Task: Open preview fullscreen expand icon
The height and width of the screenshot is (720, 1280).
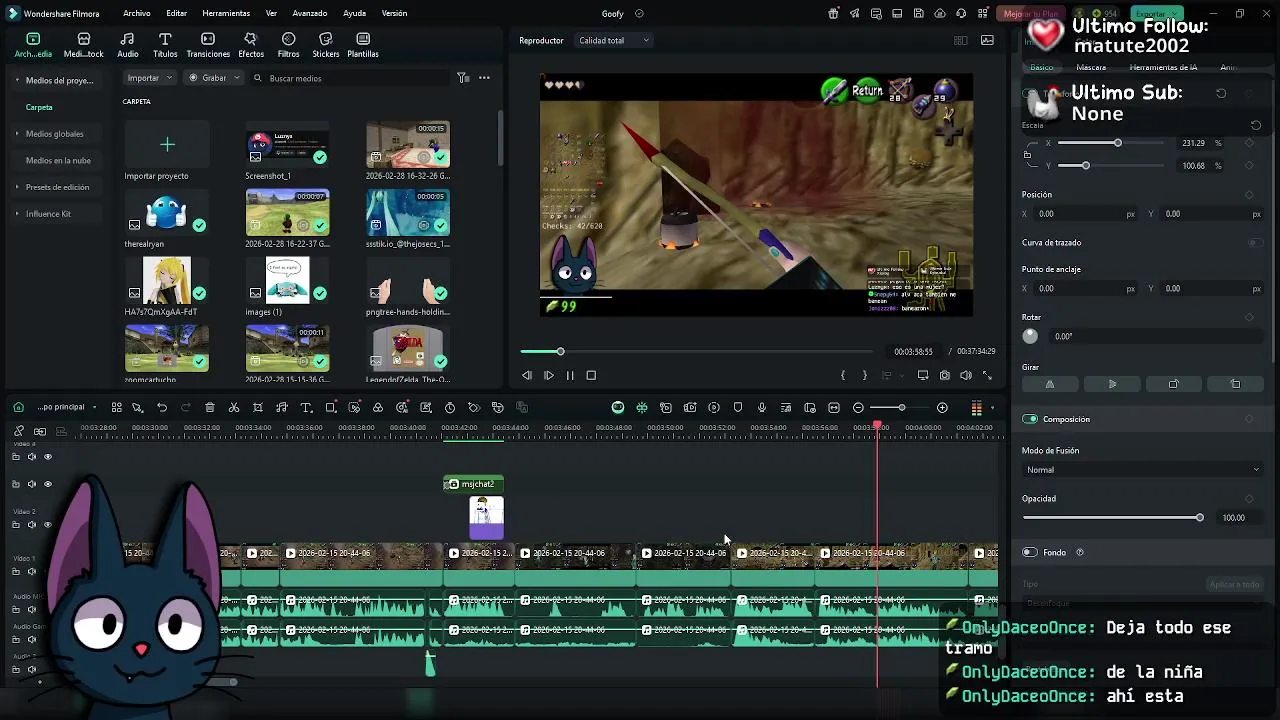Action: [x=987, y=376]
